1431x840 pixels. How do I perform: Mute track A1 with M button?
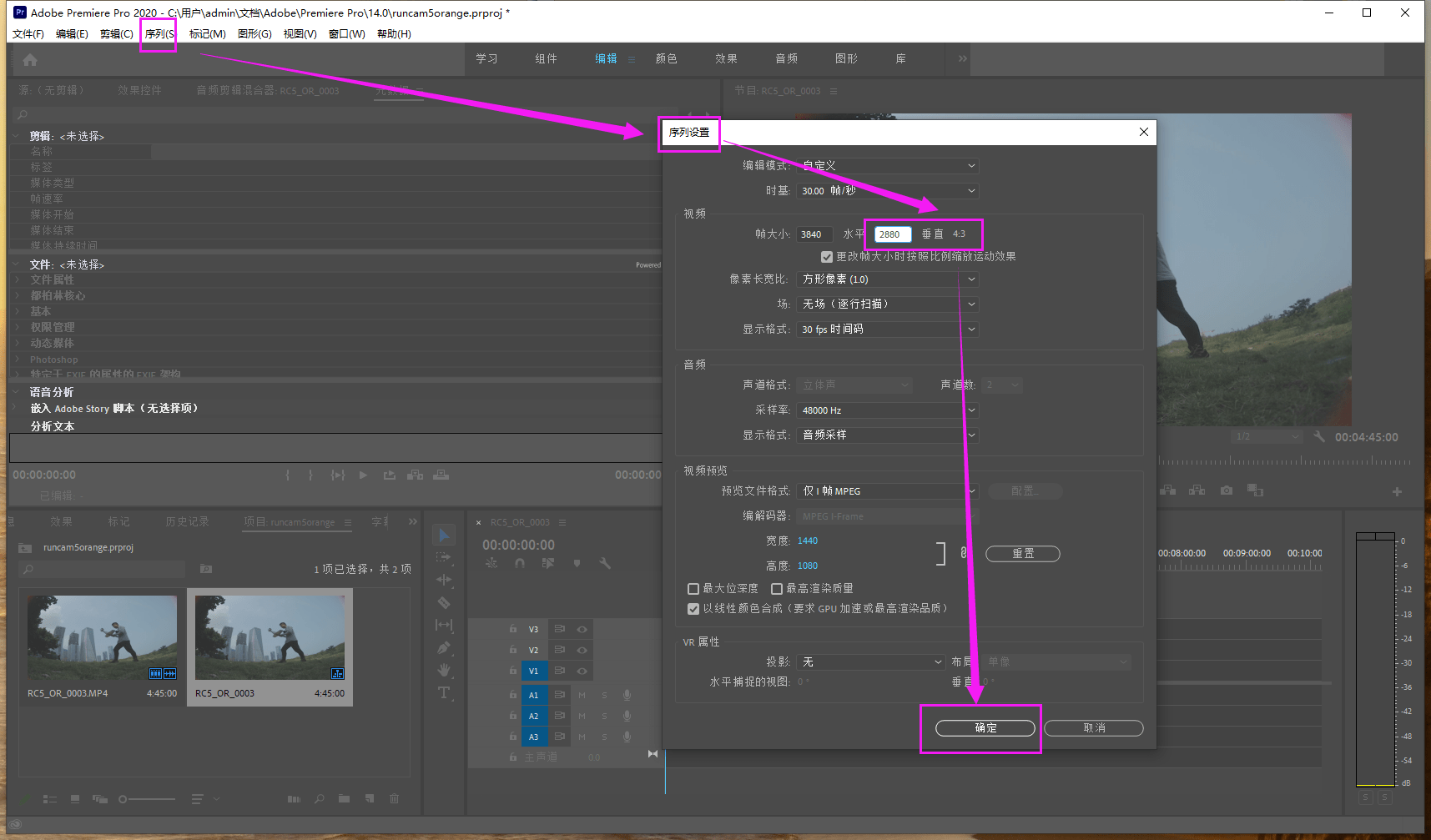(x=582, y=695)
